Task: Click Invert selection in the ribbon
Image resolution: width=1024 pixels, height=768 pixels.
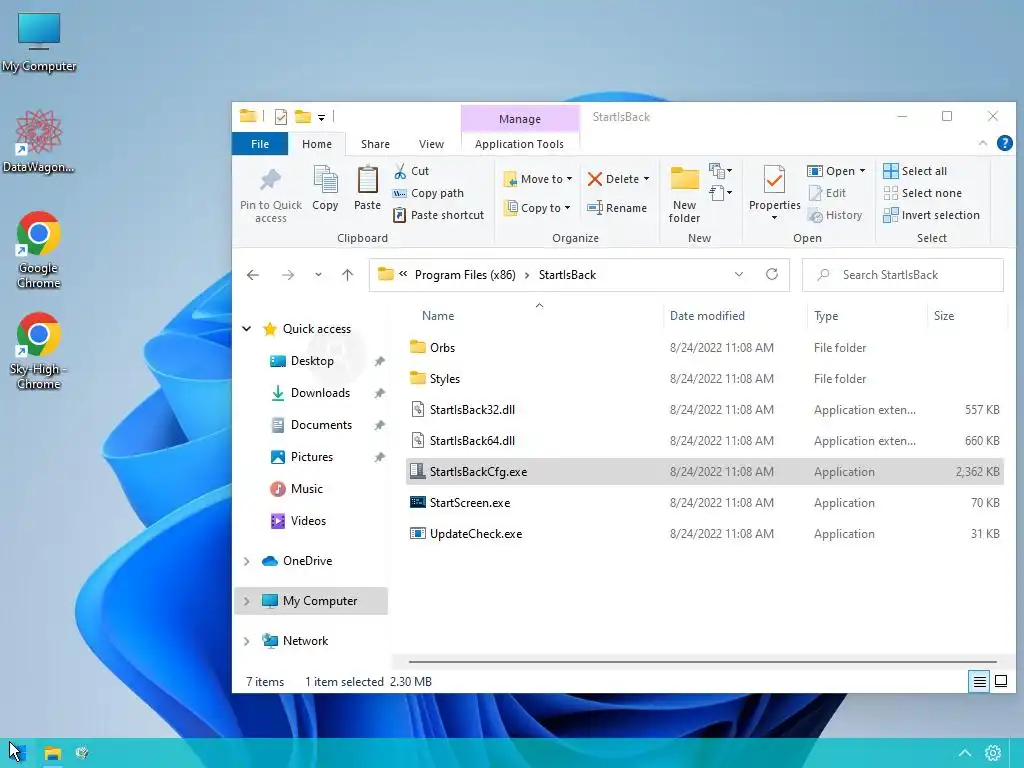Action: (931, 215)
